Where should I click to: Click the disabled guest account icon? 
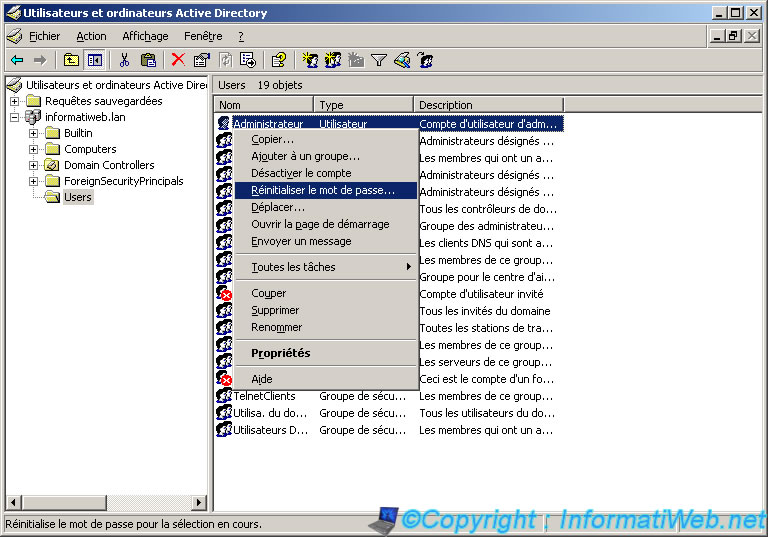[224, 293]
